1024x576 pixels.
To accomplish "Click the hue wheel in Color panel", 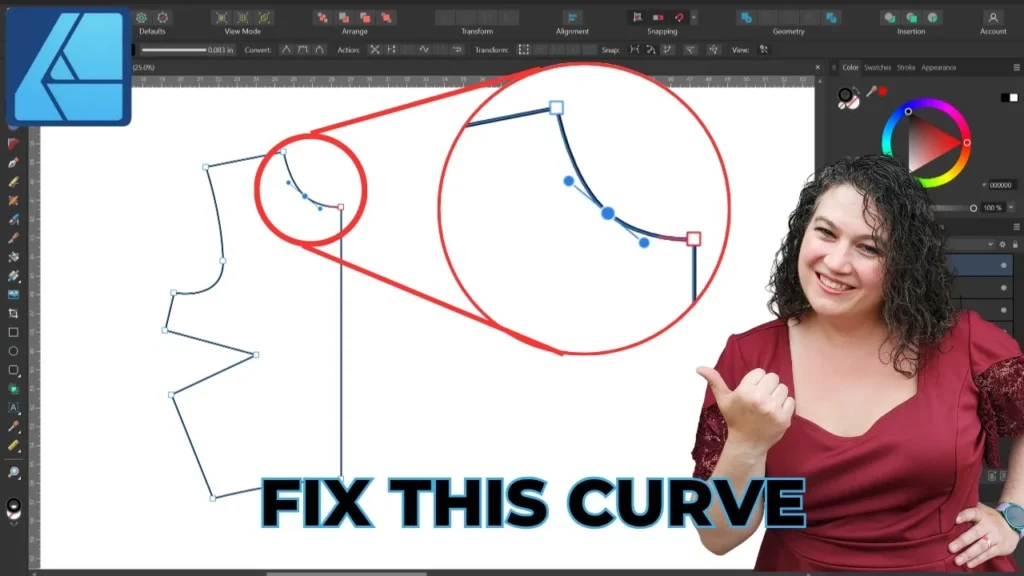I will tap(926, 142).
